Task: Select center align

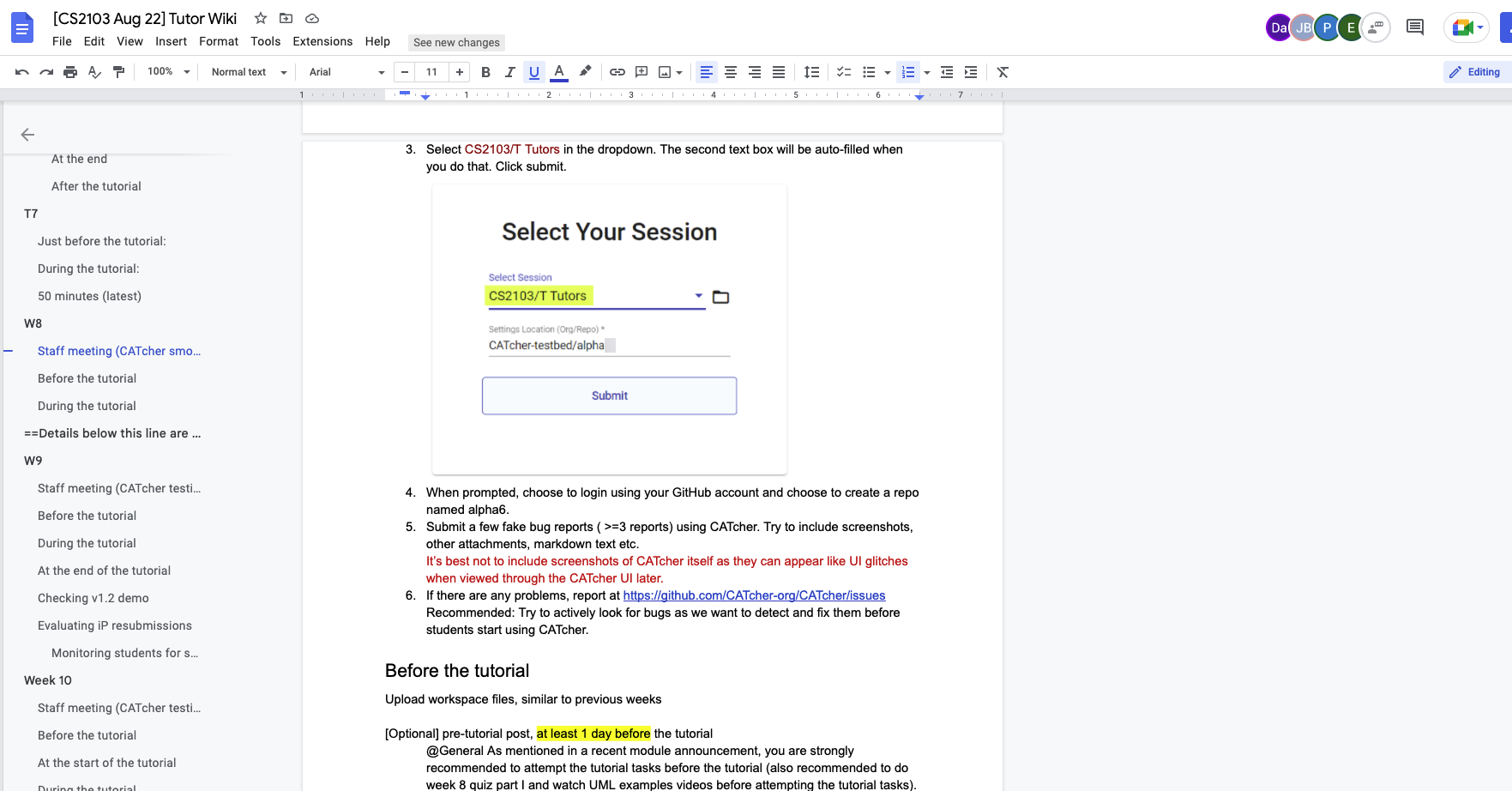Action: click(730, 72)
